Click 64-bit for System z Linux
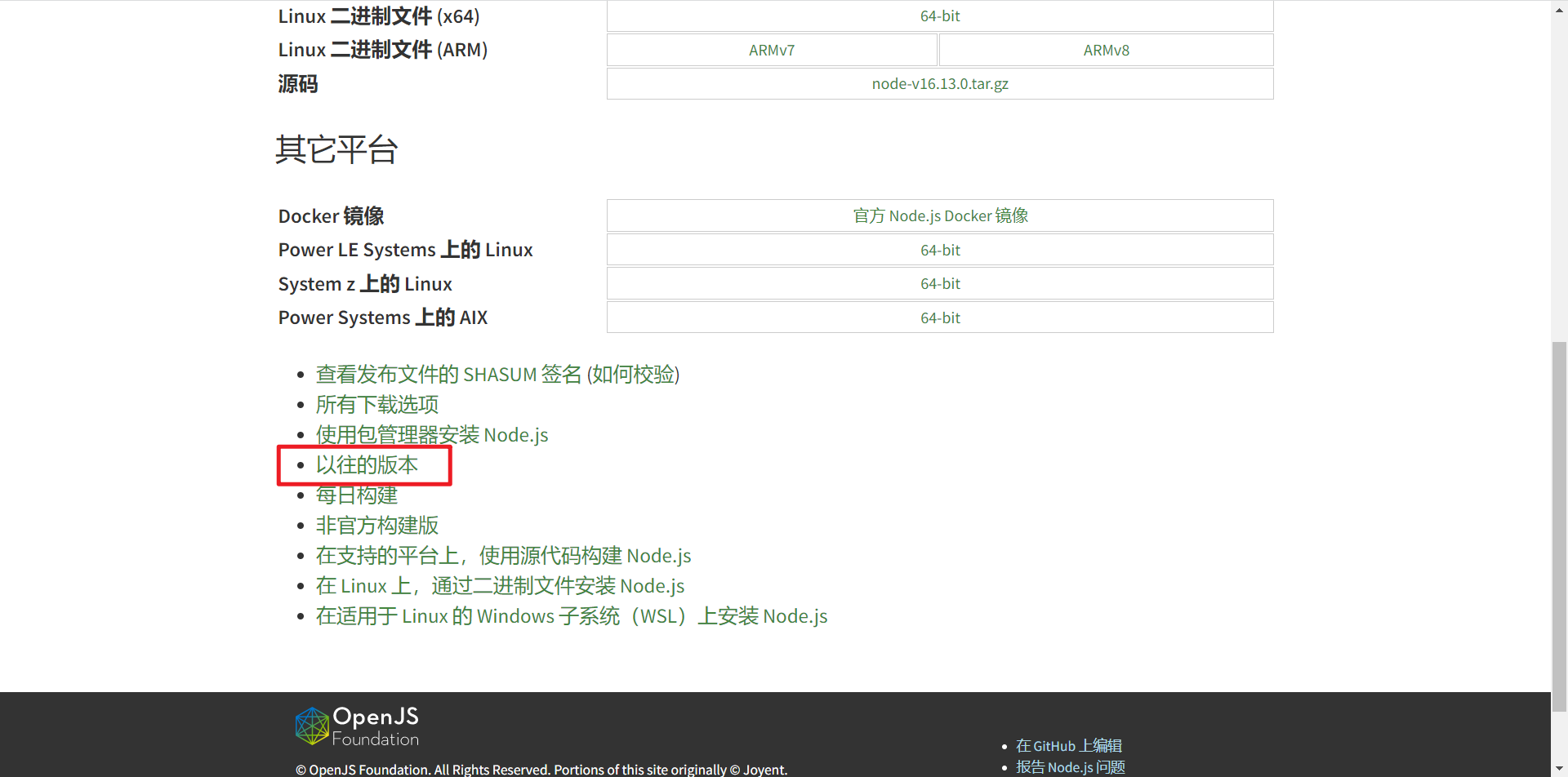The height and width of the screenshot is (777, 1568). [x=940, y=284]
